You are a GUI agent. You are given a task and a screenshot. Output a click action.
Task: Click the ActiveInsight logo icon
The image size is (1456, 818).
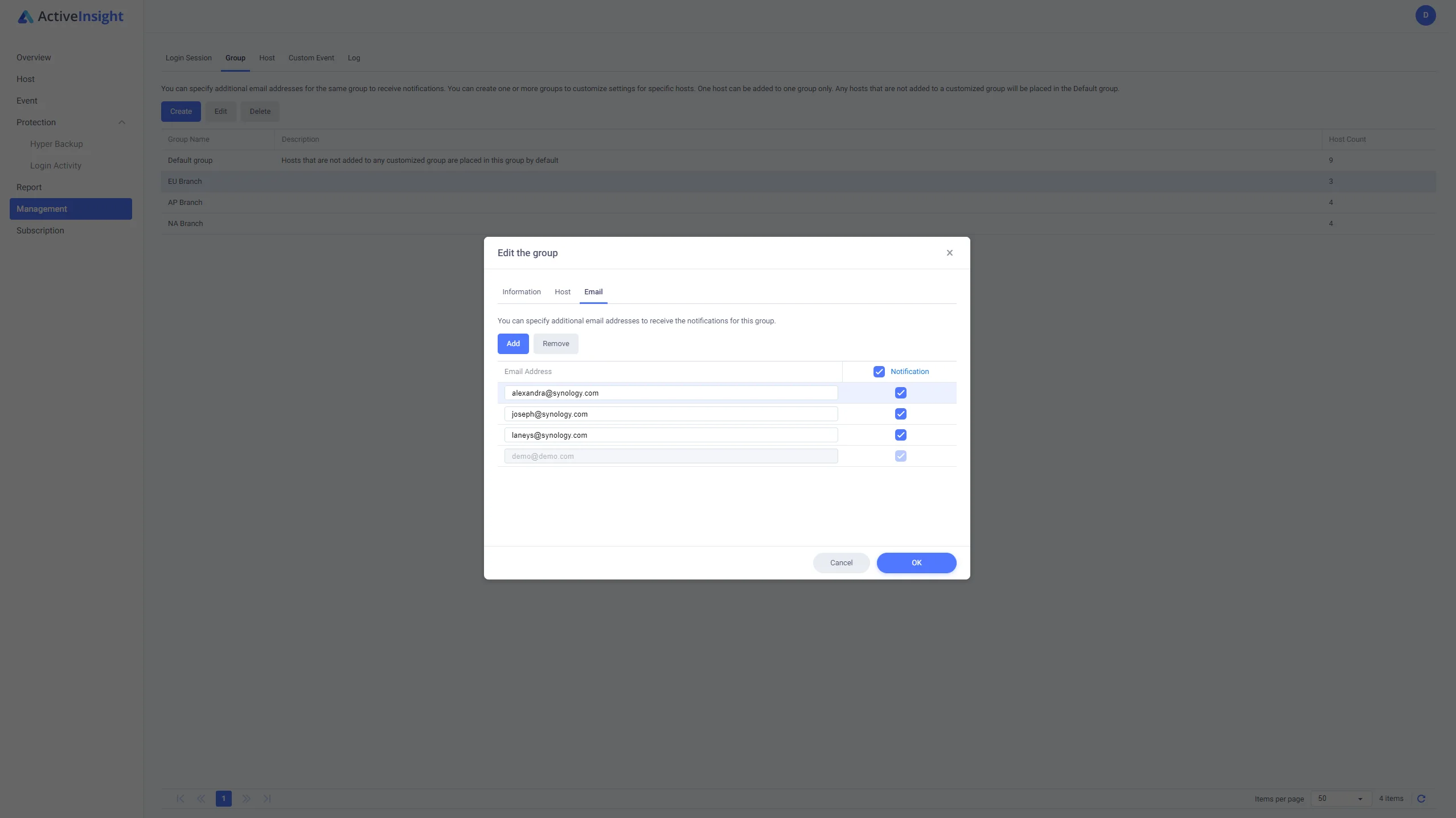coord(25,17)
